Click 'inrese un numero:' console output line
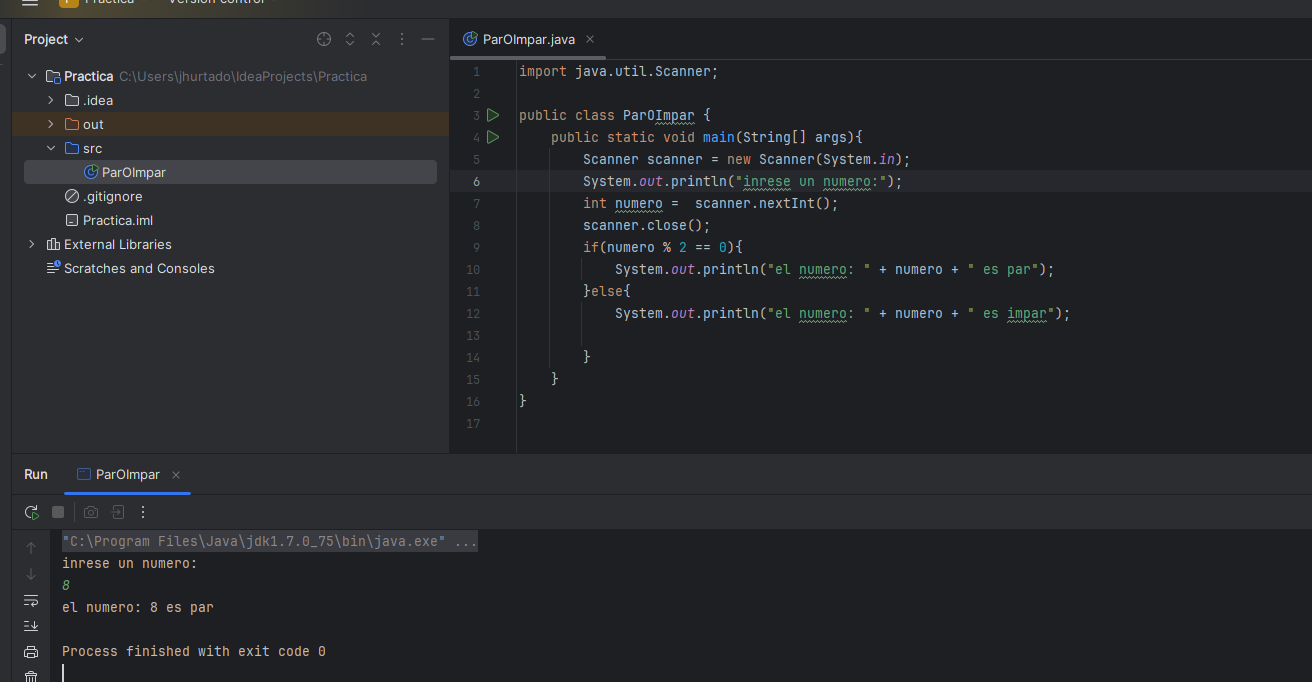Image resolution: width=1312 pixels, height=682 pixels. 130,563
